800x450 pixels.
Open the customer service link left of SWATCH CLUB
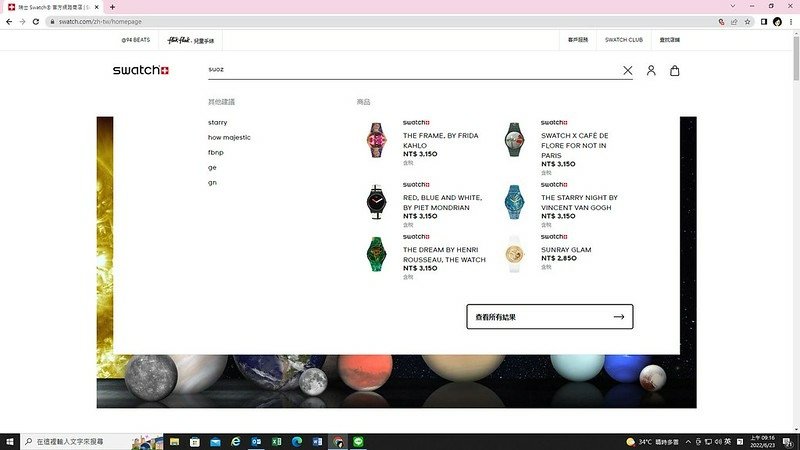click(578, 40)
